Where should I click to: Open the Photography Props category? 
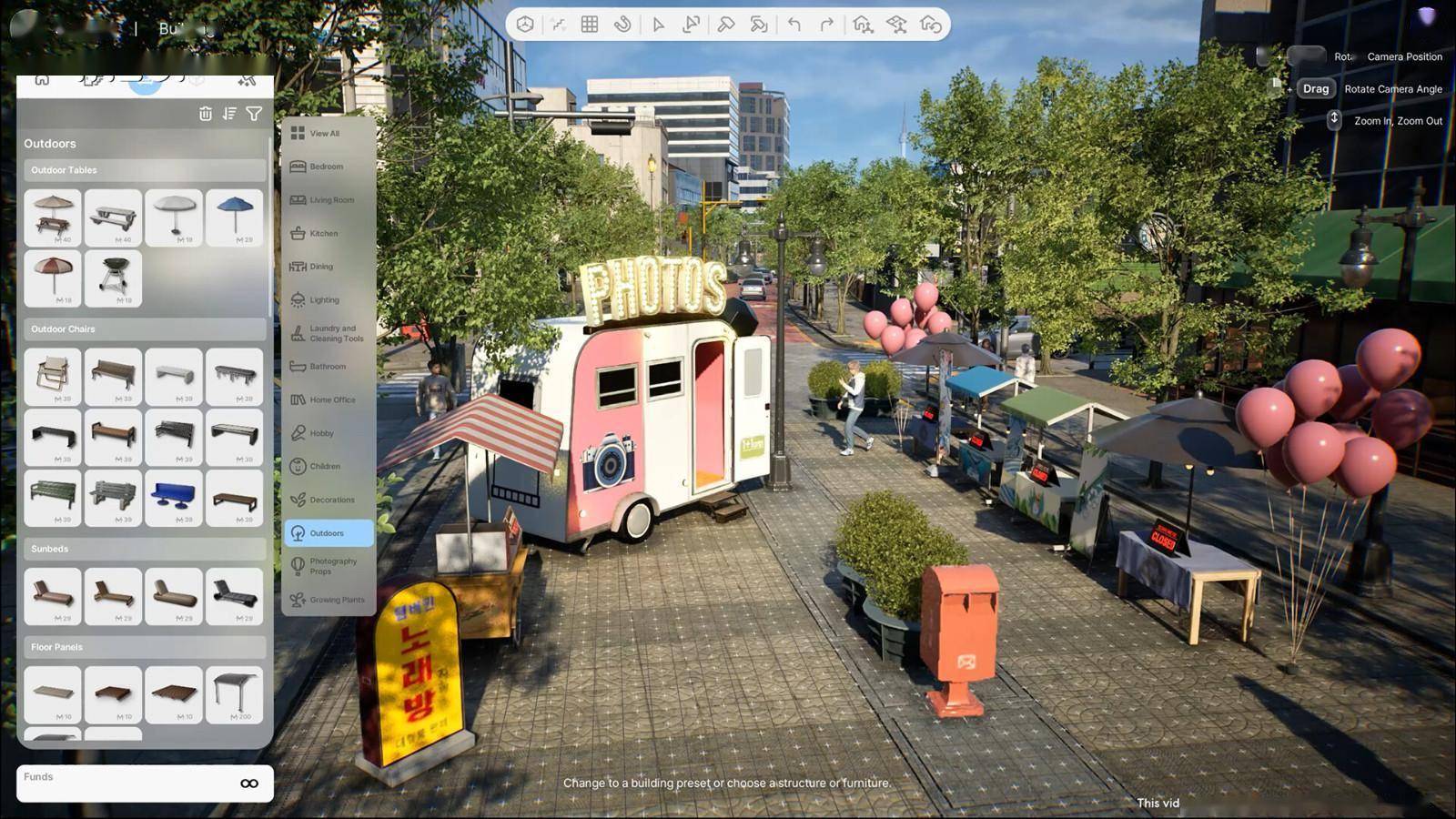(x=329, y=566)
